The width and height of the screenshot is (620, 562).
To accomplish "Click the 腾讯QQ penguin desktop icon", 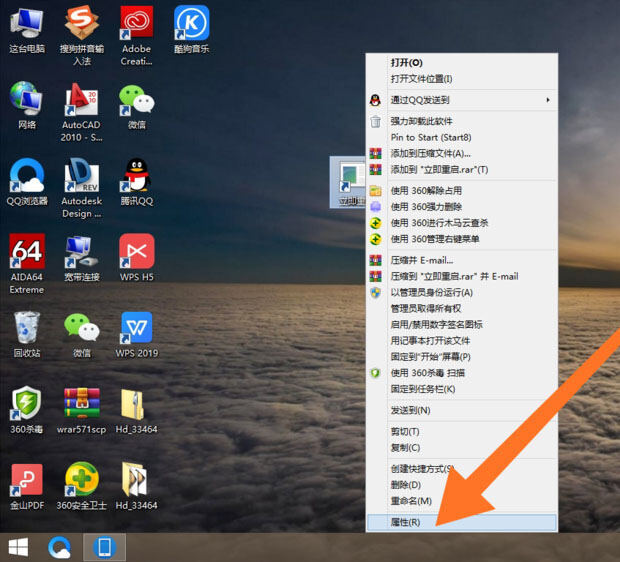I will coord(136,182).
